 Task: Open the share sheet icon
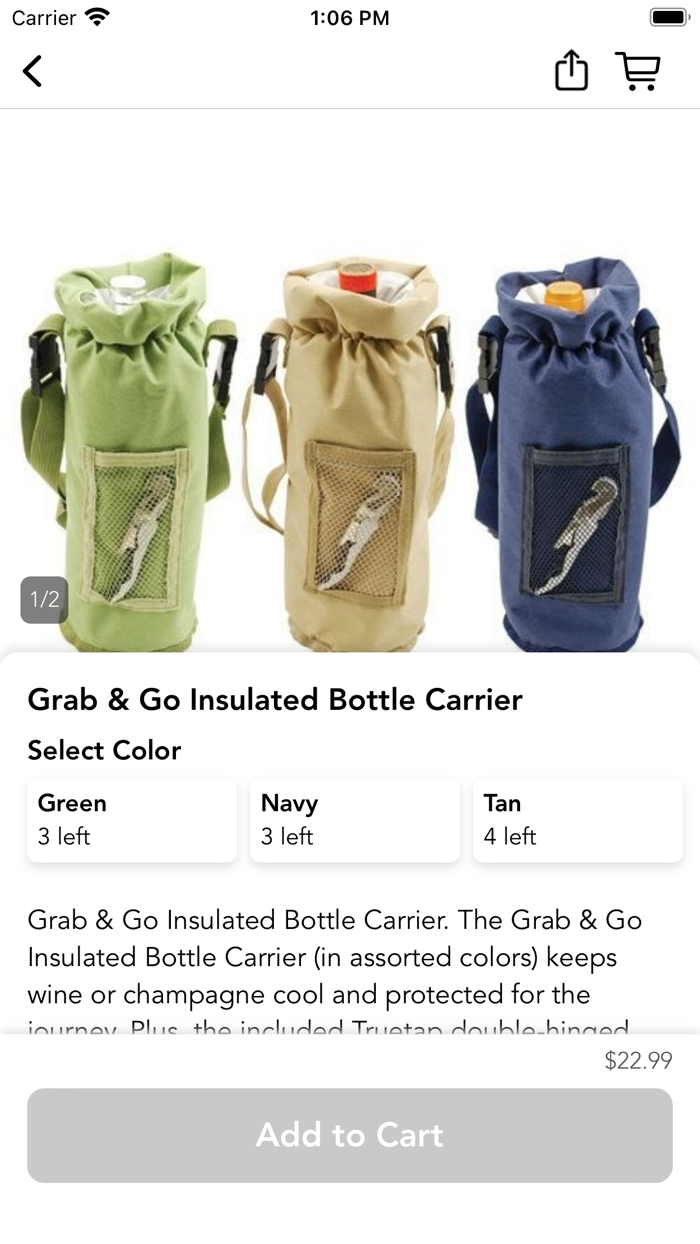click(571, 71)
